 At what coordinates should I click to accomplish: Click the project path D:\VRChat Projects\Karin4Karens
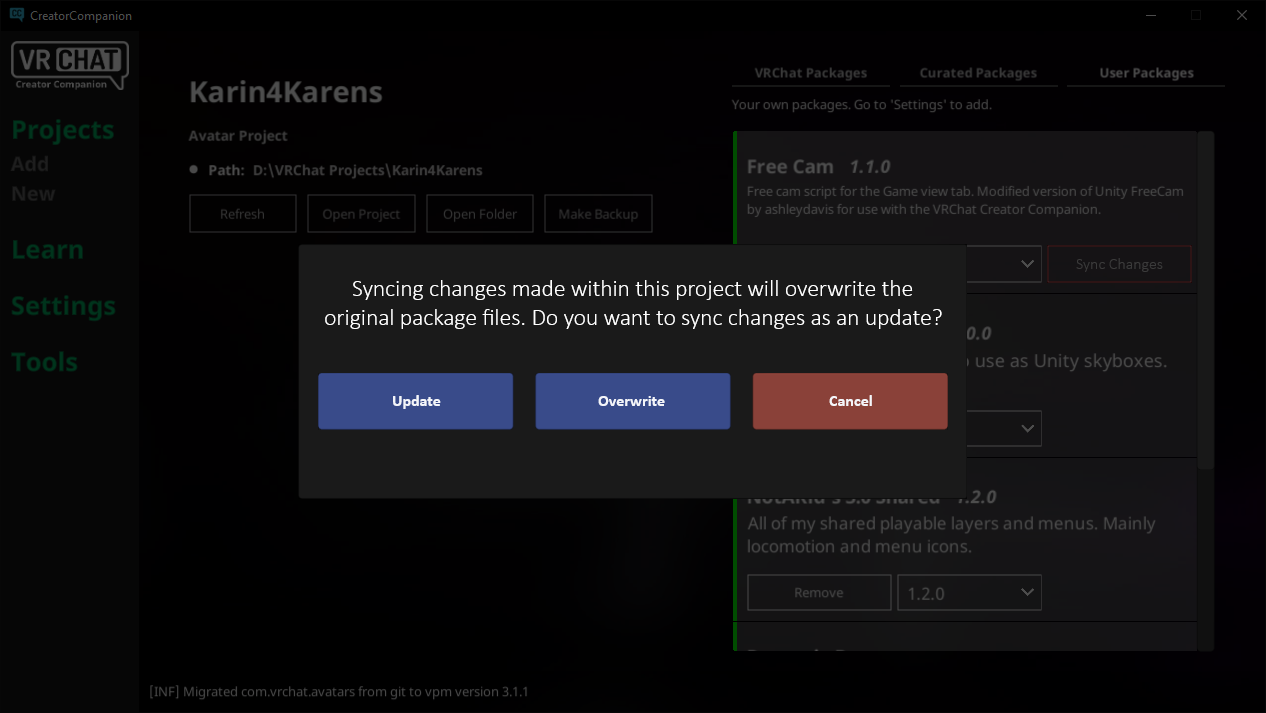tap(367, 170)
